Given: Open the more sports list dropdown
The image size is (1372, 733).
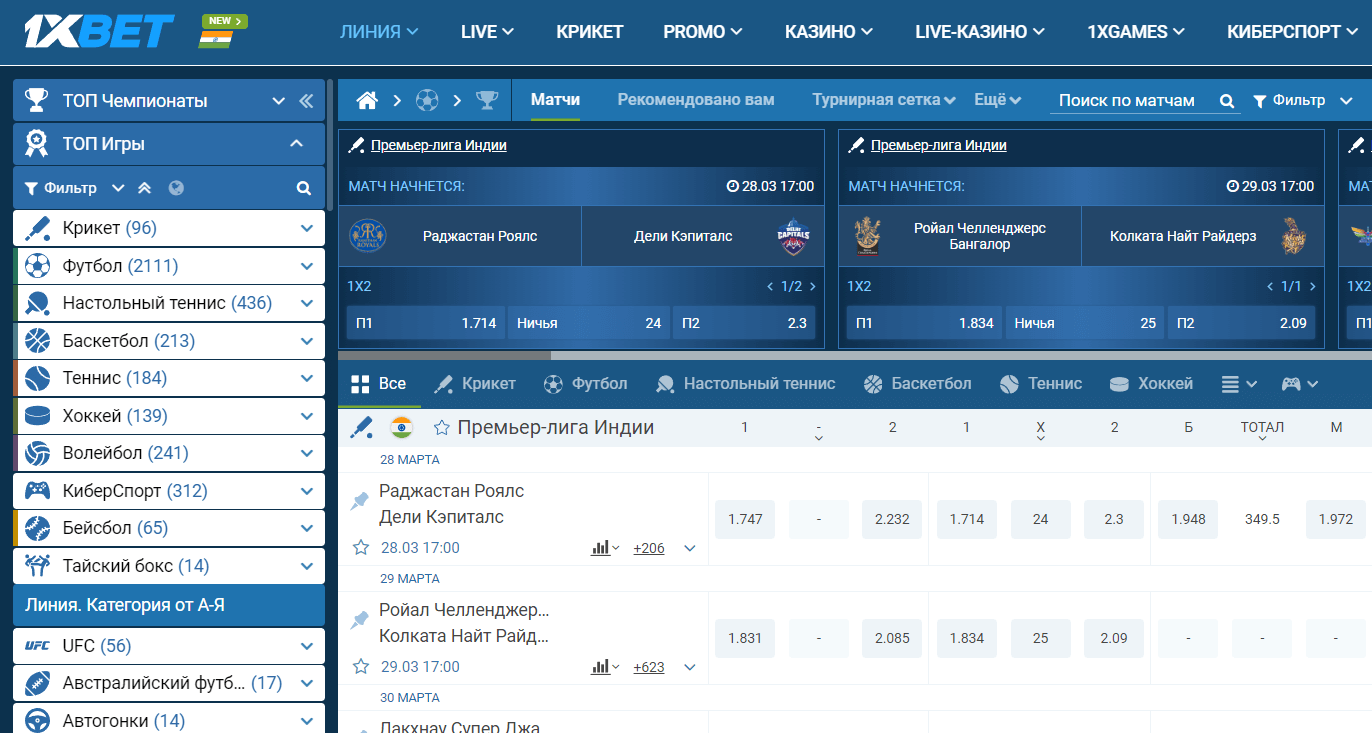Looking at the screenshot, I should point(1239,384).
